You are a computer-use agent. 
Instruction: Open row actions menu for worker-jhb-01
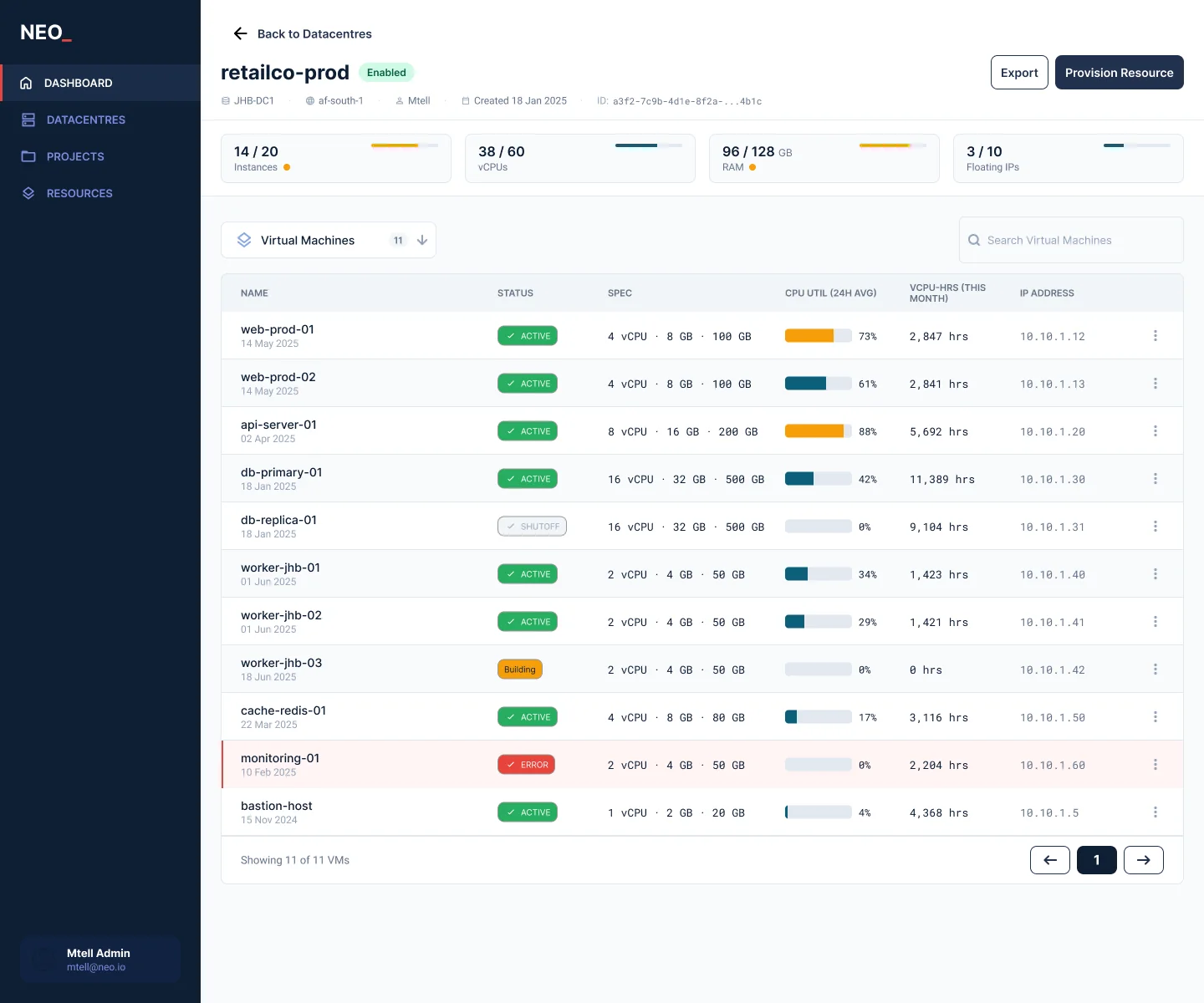coord(1156,574)
